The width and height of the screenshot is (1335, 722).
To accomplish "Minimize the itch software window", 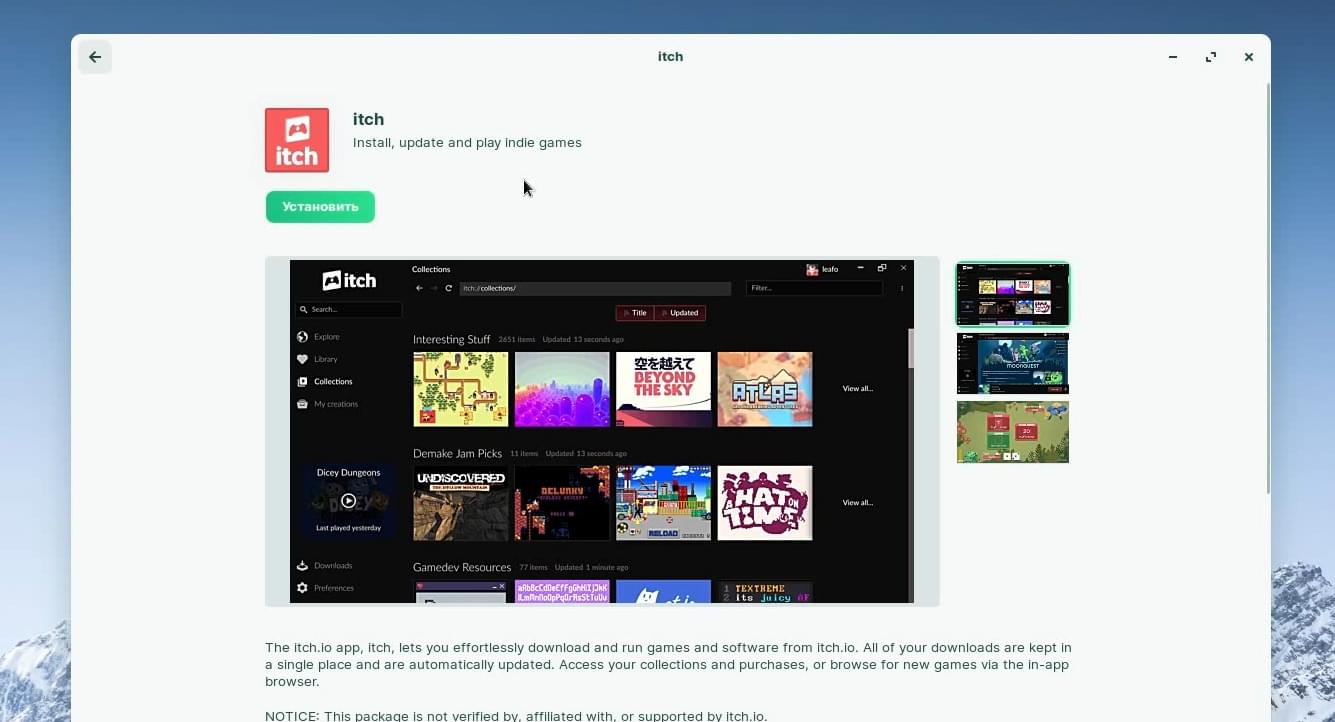I will pos(1173,57).
